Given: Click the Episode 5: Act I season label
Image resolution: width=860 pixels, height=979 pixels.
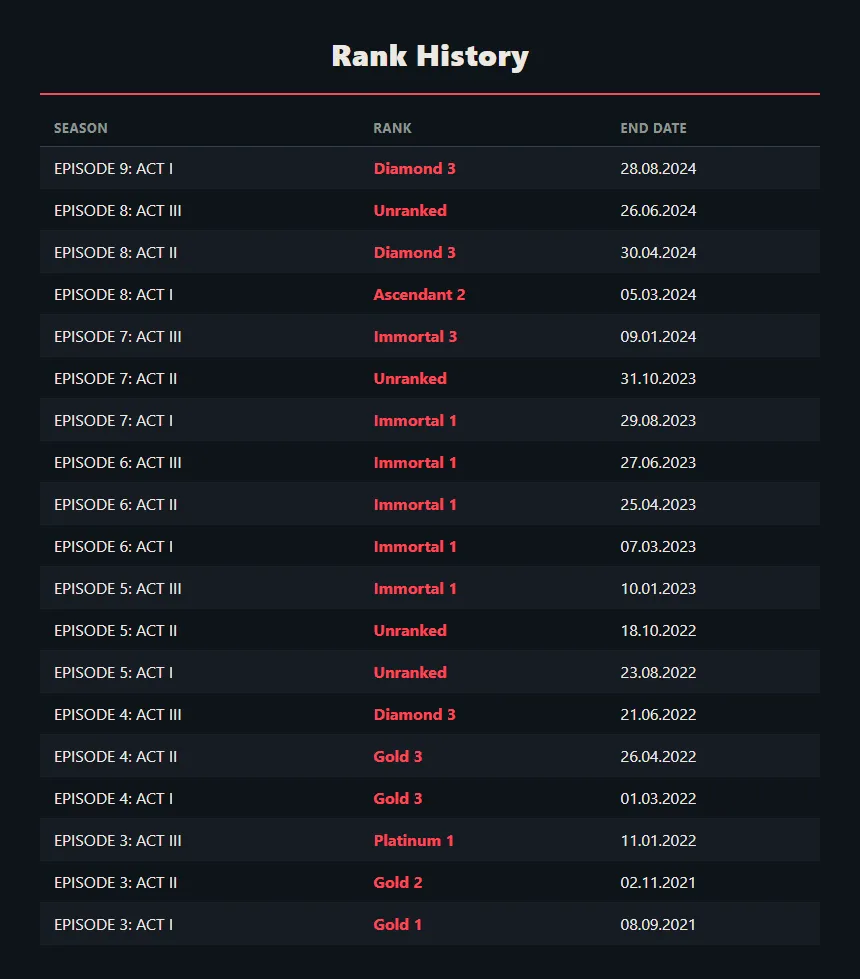Looking at the screenshot, I should 113,672.
